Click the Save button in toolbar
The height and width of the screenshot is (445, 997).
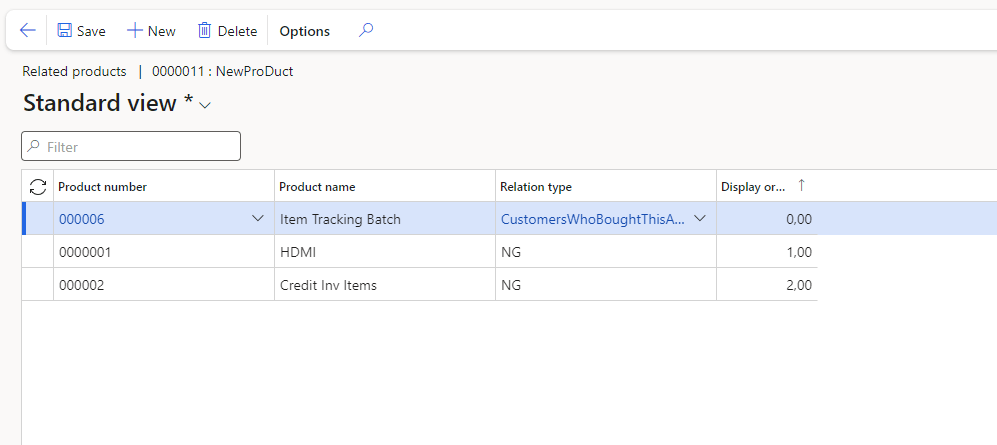click(81, 31)
